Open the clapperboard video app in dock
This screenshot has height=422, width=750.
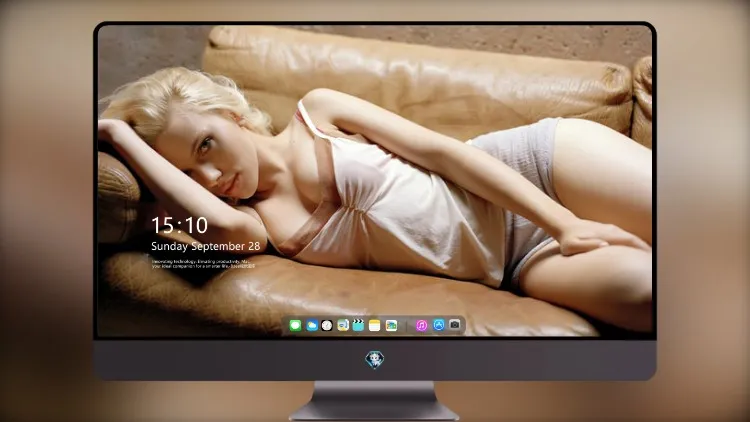[358, 326]
